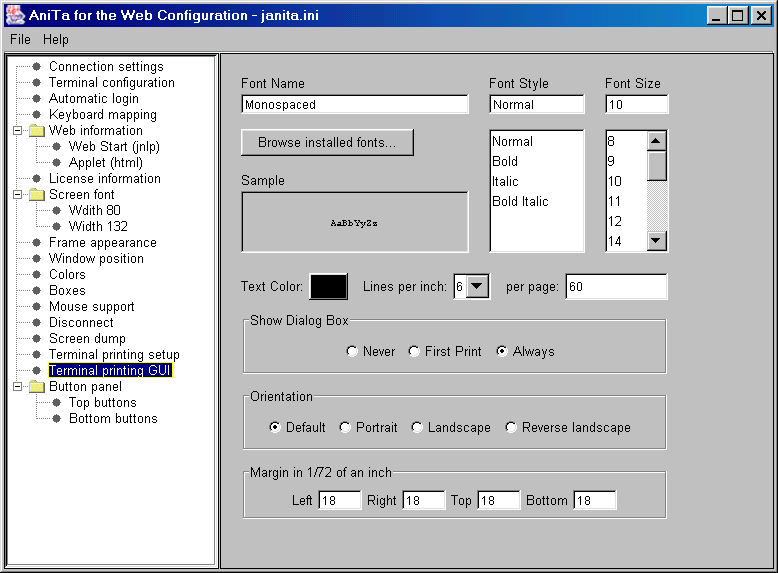Click the black Text Color swatch
Viewport: 778px width, 573px height.
pos(328,287)
